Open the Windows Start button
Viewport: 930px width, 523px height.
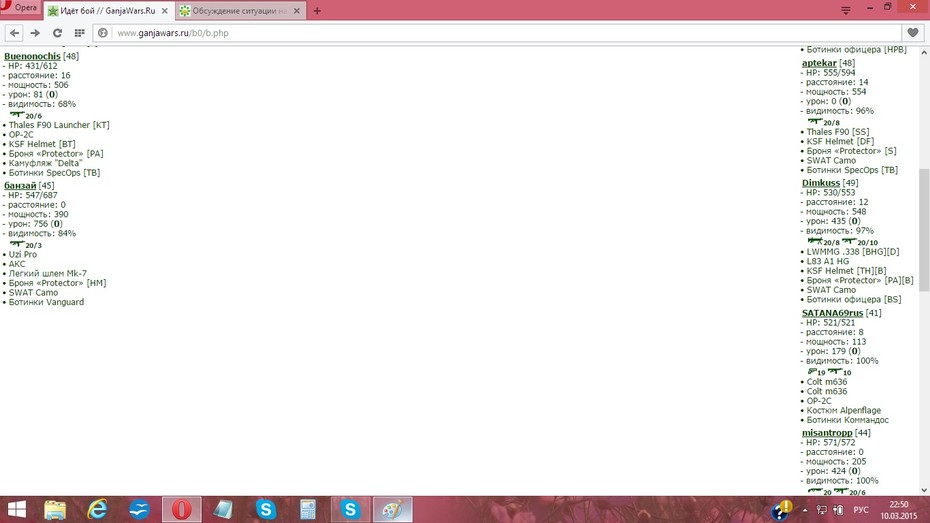(x=16, y=510)
